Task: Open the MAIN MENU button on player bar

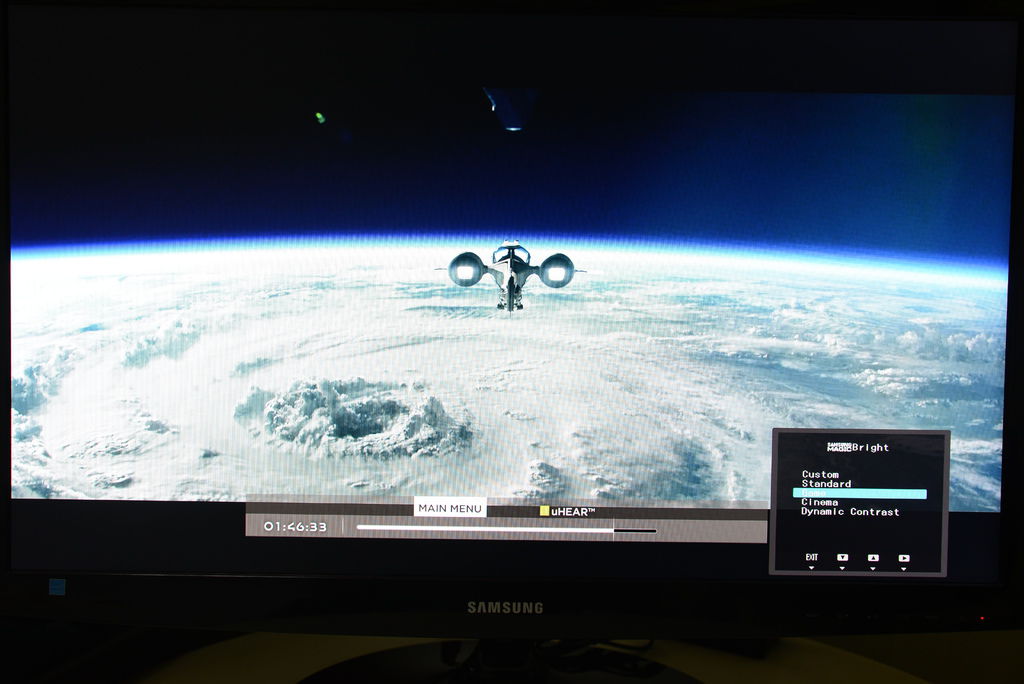Action: point(450,508)
